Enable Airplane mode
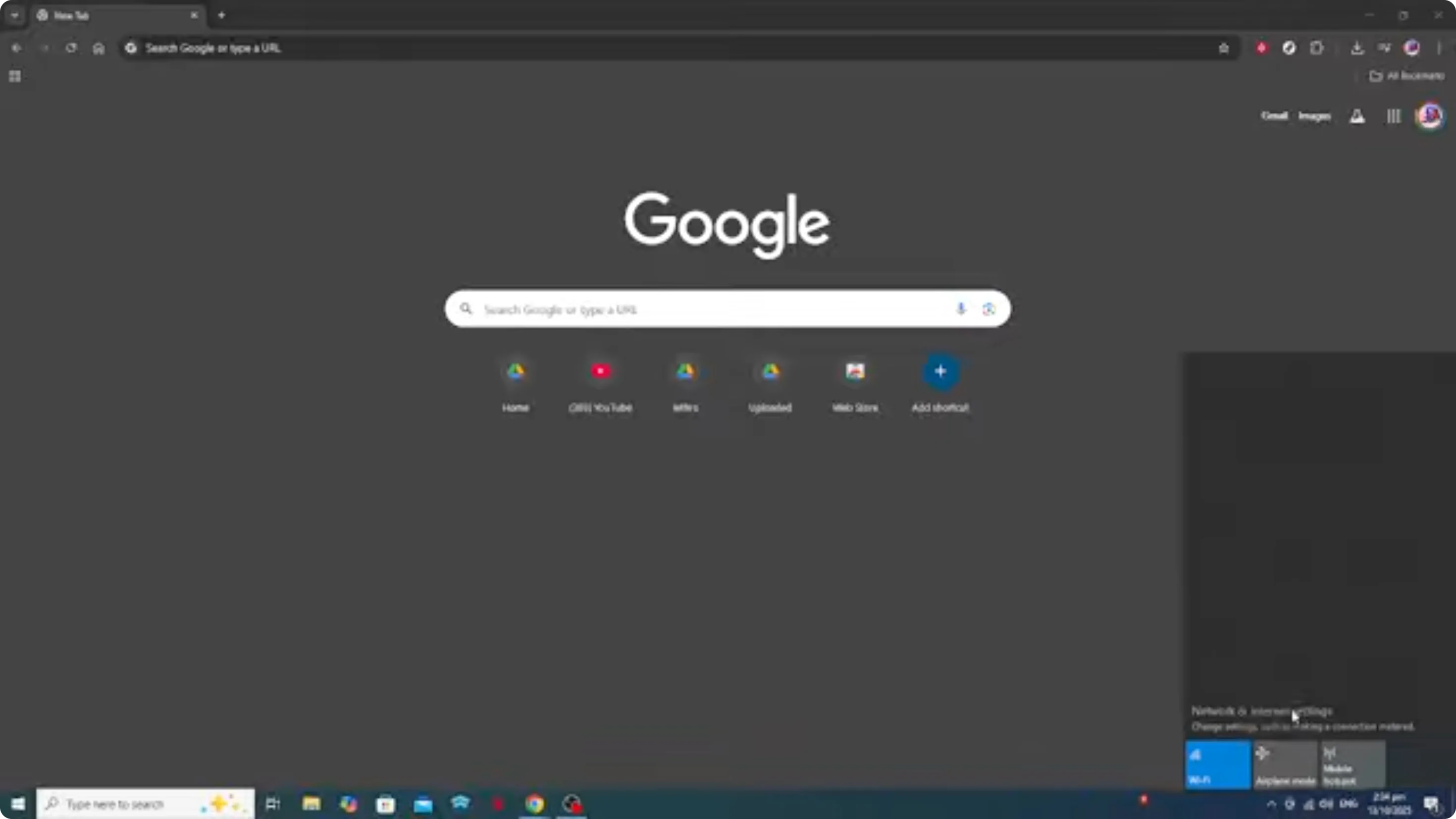The height and width of the screenshot is (819, 1456). click(1286, 763)
